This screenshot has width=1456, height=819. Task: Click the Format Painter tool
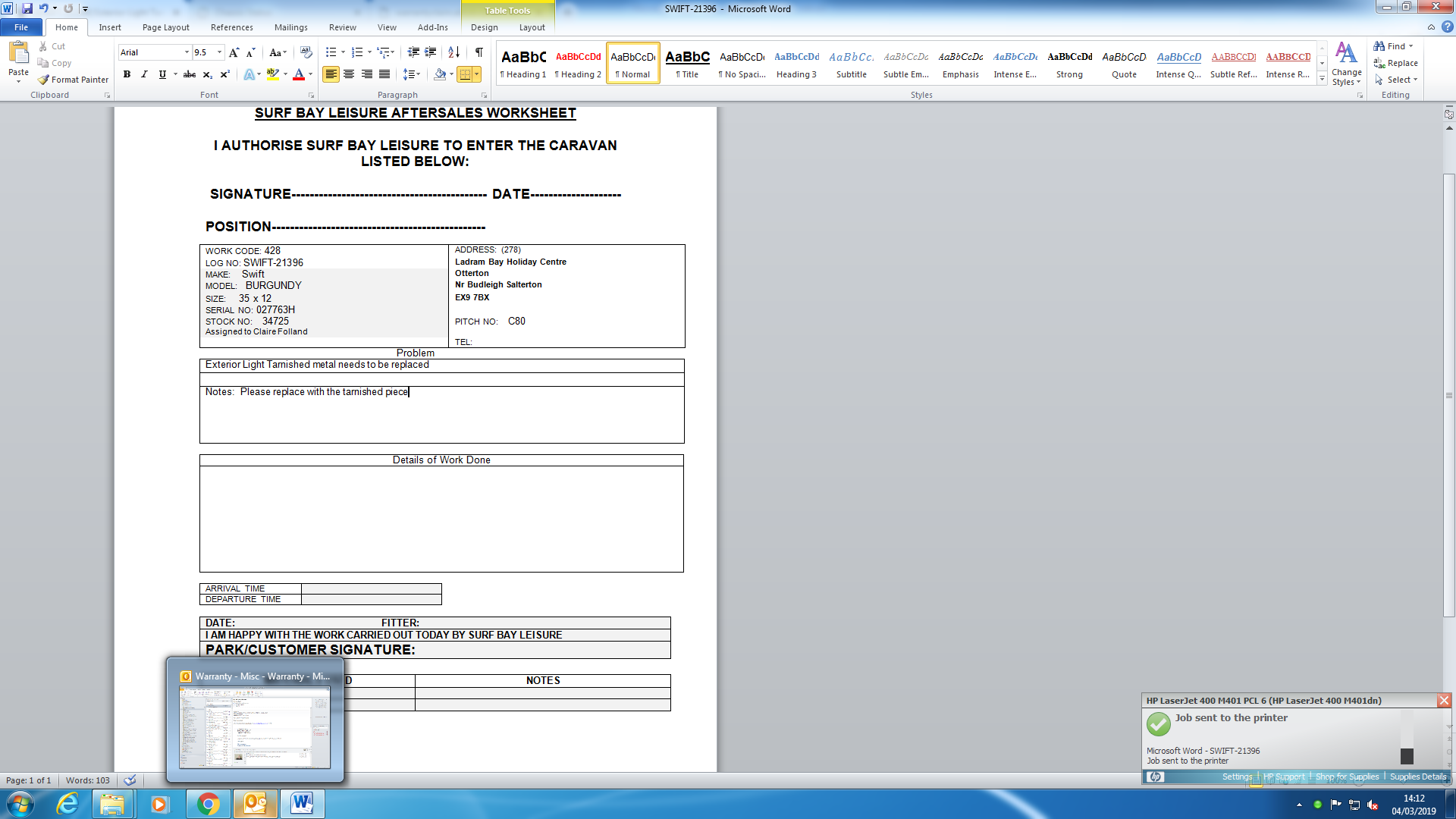pyautogui.click(x=73, y=80)
